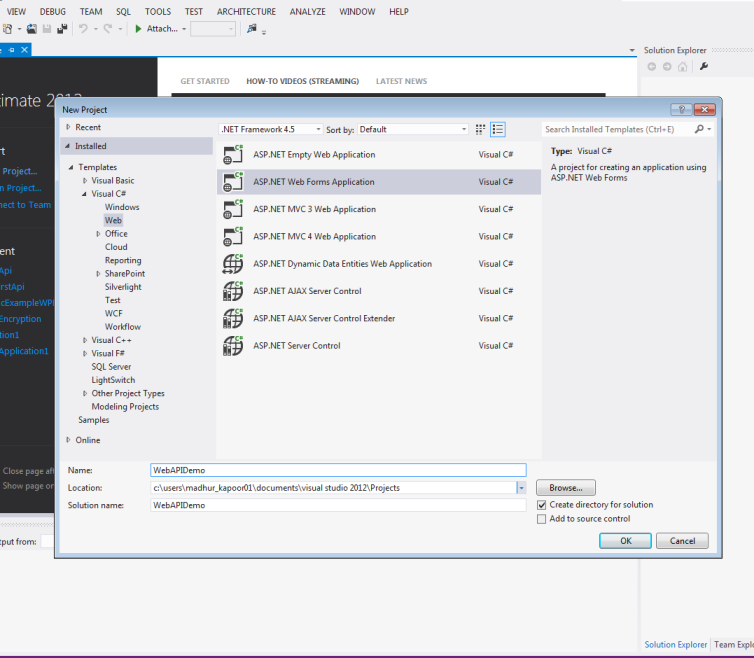Click the ASP.NET Web Forms Application template icon
The width and height of the screenshot is (754, 658).
[233, 182]
